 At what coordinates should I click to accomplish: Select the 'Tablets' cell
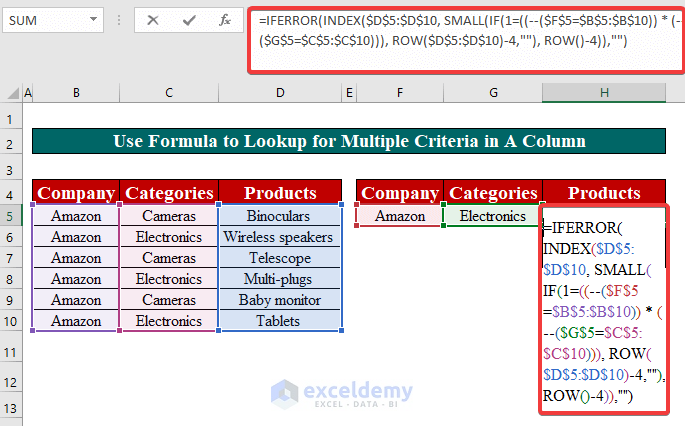point(280,321)
